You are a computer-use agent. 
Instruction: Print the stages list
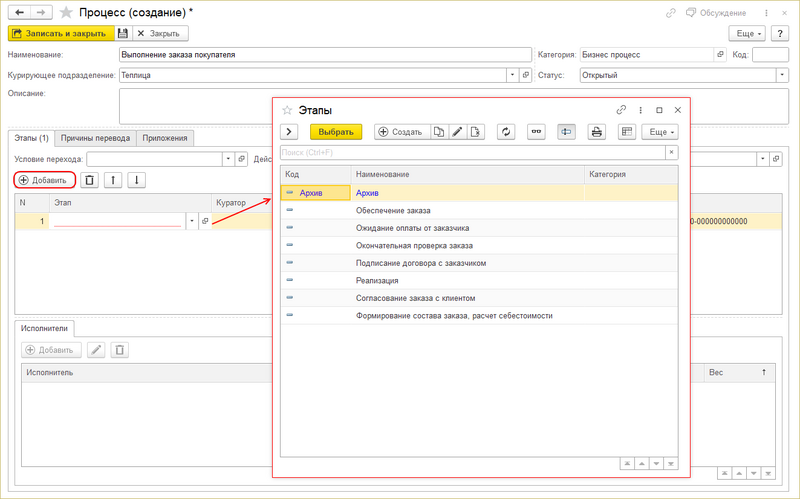596,132
